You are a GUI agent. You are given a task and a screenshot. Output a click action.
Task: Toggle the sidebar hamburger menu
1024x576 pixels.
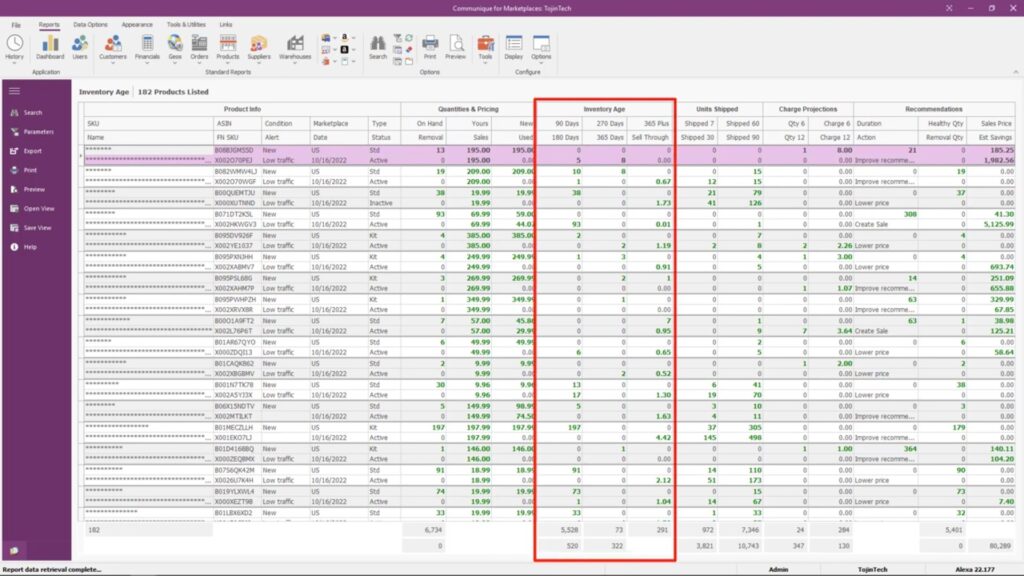point(13,90)
